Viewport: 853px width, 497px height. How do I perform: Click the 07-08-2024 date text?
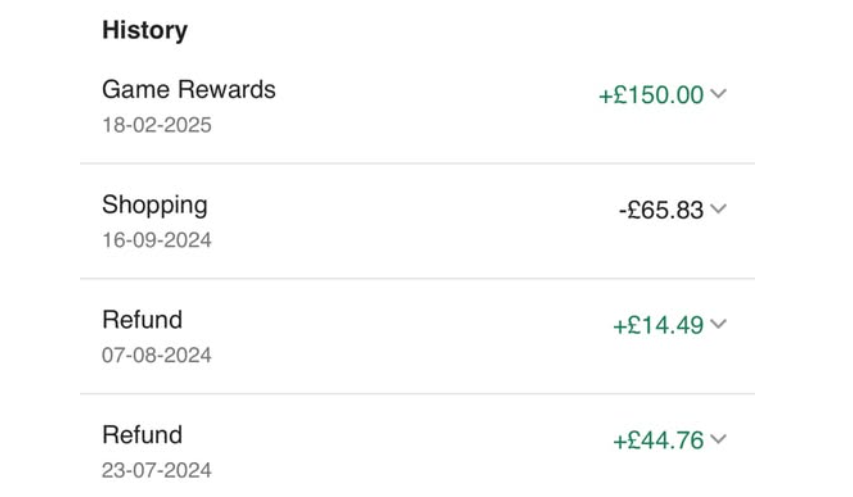(156, 355)
